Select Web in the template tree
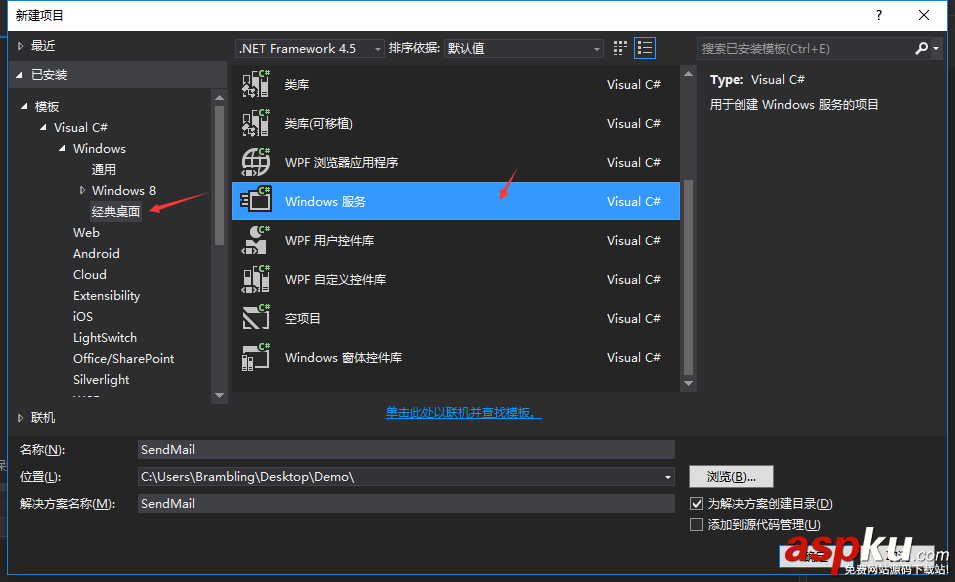 tap(86, 233)
